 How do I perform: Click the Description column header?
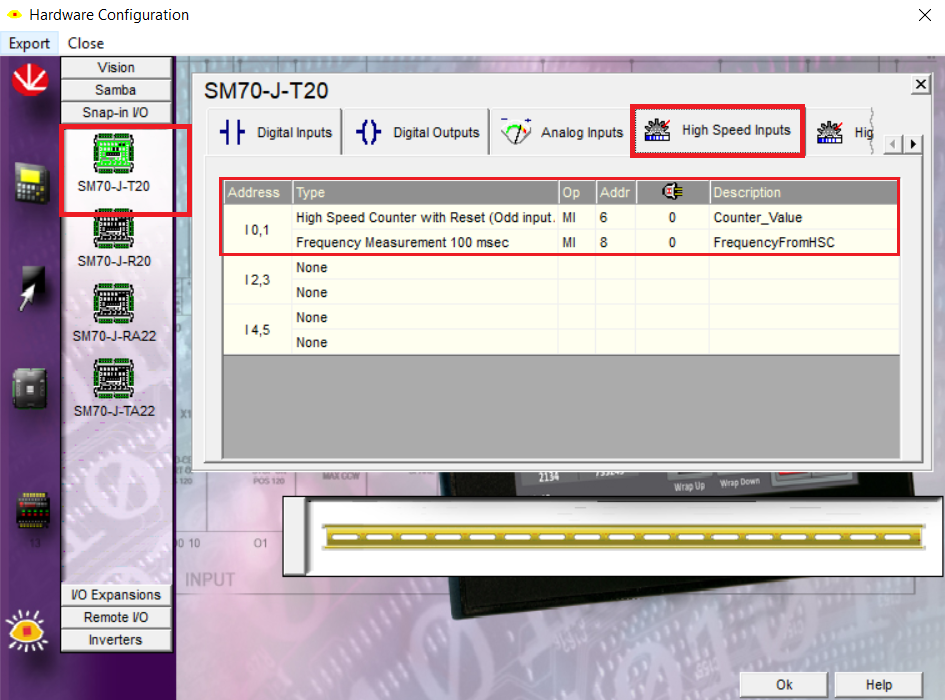[x=803, y=192]
